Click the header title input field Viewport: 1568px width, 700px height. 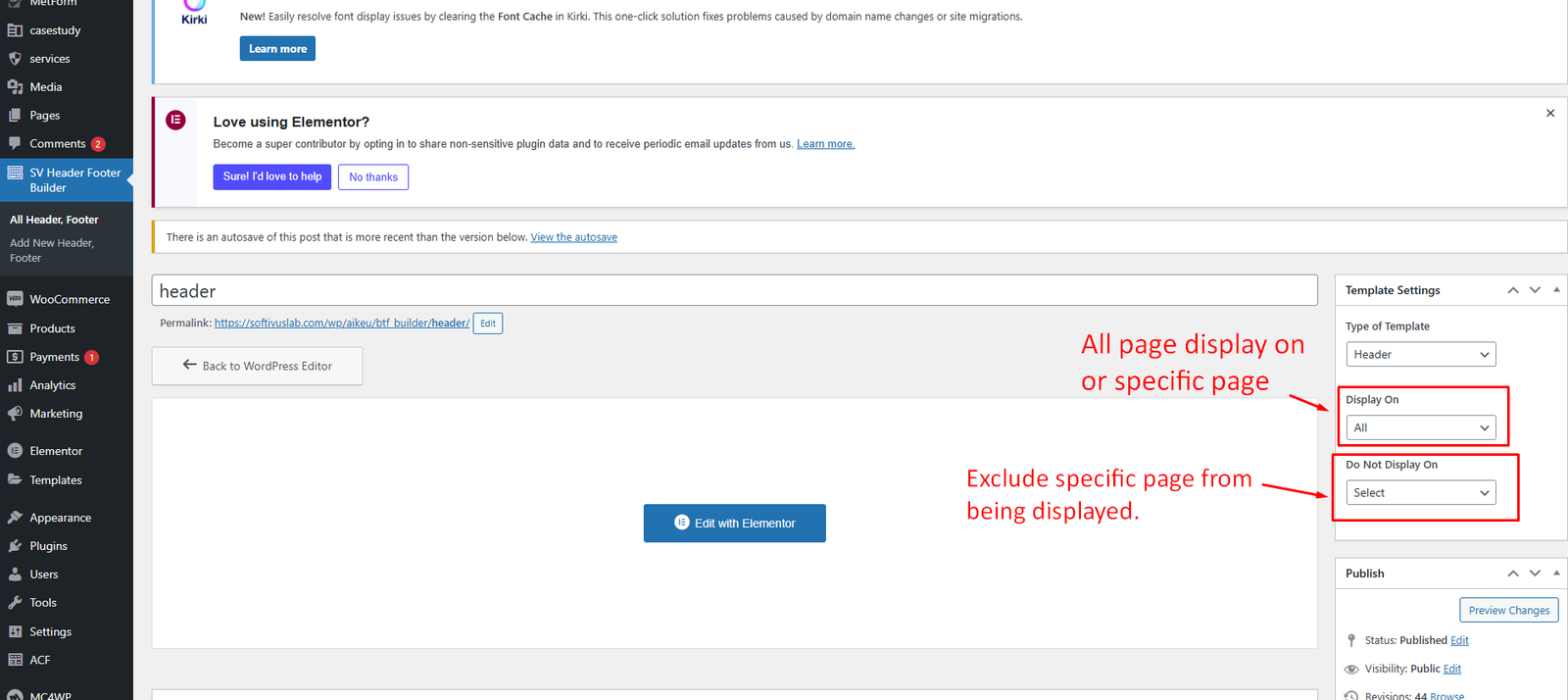coord(734,291)
